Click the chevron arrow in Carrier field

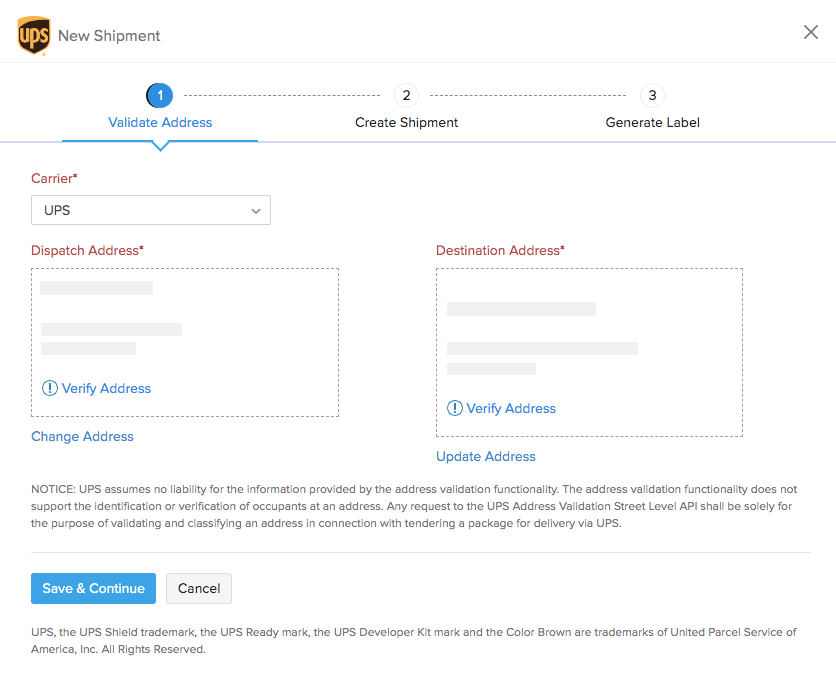click(256, 211)
